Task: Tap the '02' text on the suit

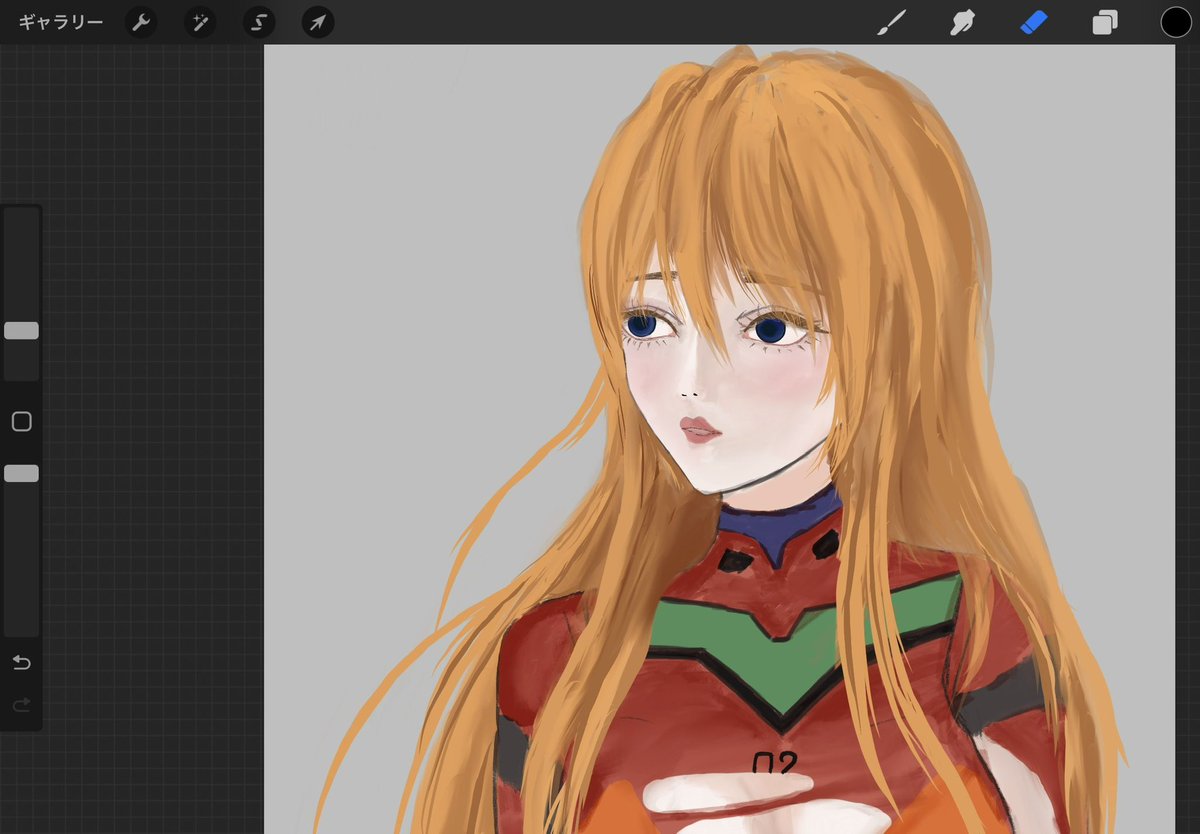Action: click(x=774, y=764)
